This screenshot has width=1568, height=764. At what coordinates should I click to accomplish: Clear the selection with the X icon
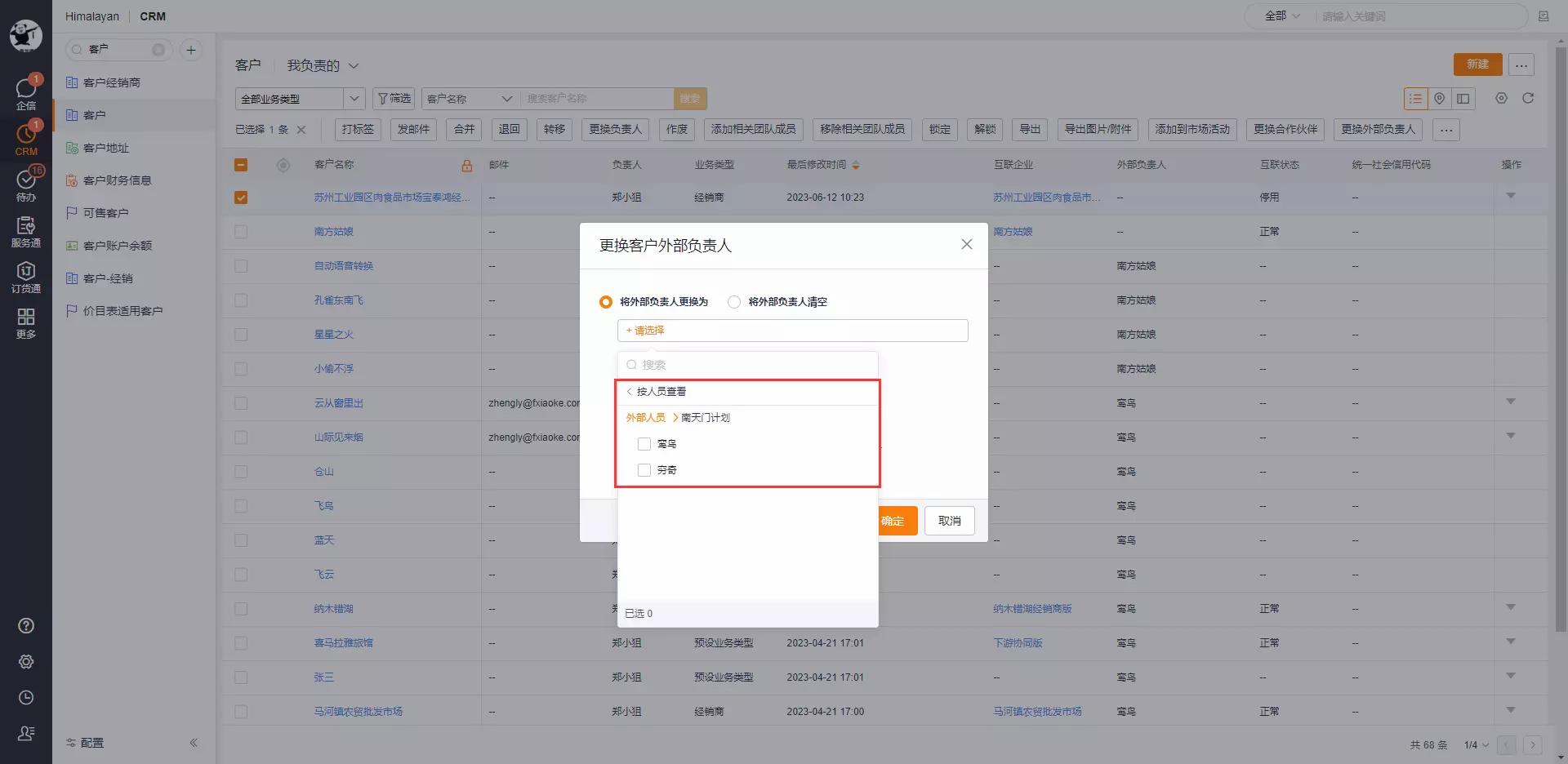(x=301, y=130)
